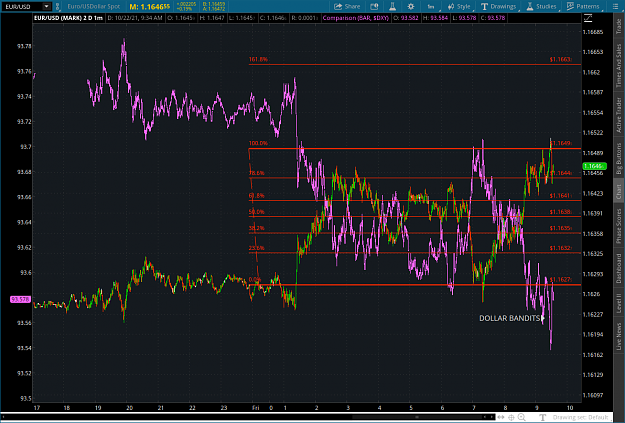Select the Chart sidebar tab
Image resolution: width=625 pixels, height=423 pixels.
point(619,191)
